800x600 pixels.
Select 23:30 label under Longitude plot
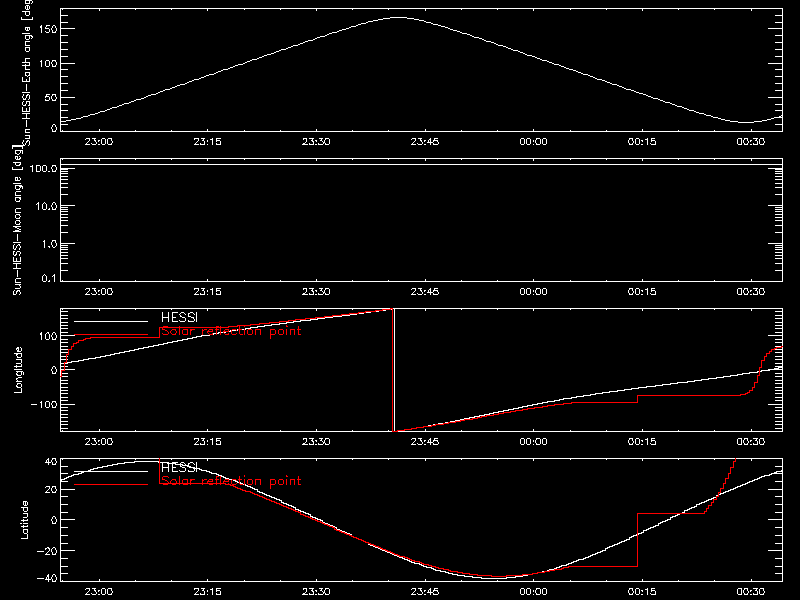coord(316,442)
